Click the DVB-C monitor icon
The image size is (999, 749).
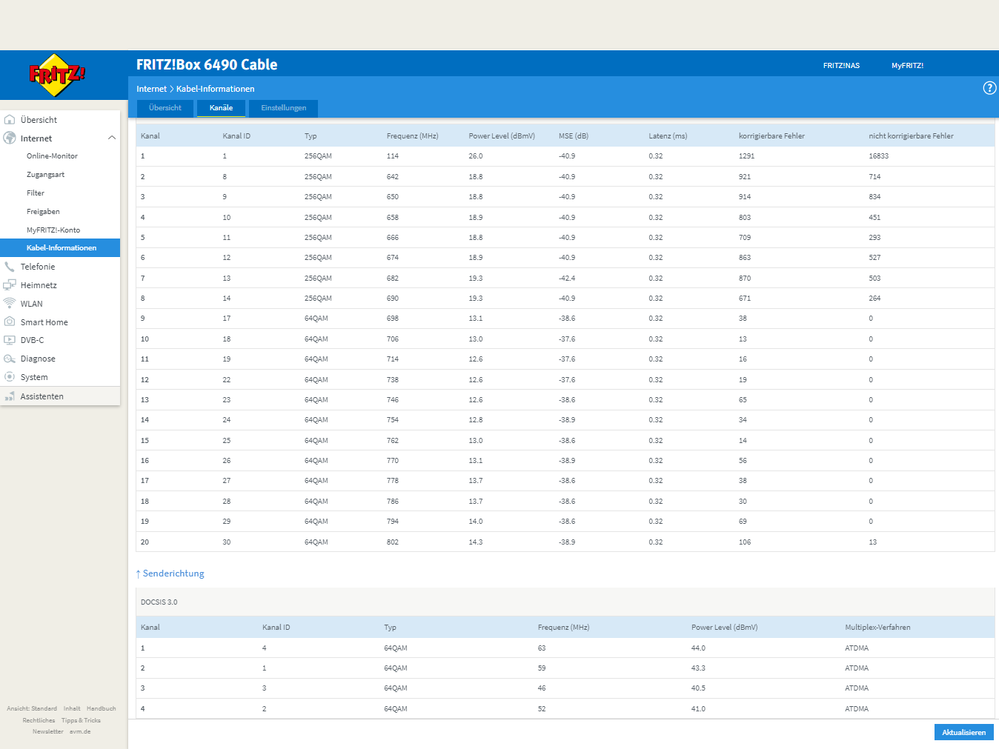click(x=10, y=340)
